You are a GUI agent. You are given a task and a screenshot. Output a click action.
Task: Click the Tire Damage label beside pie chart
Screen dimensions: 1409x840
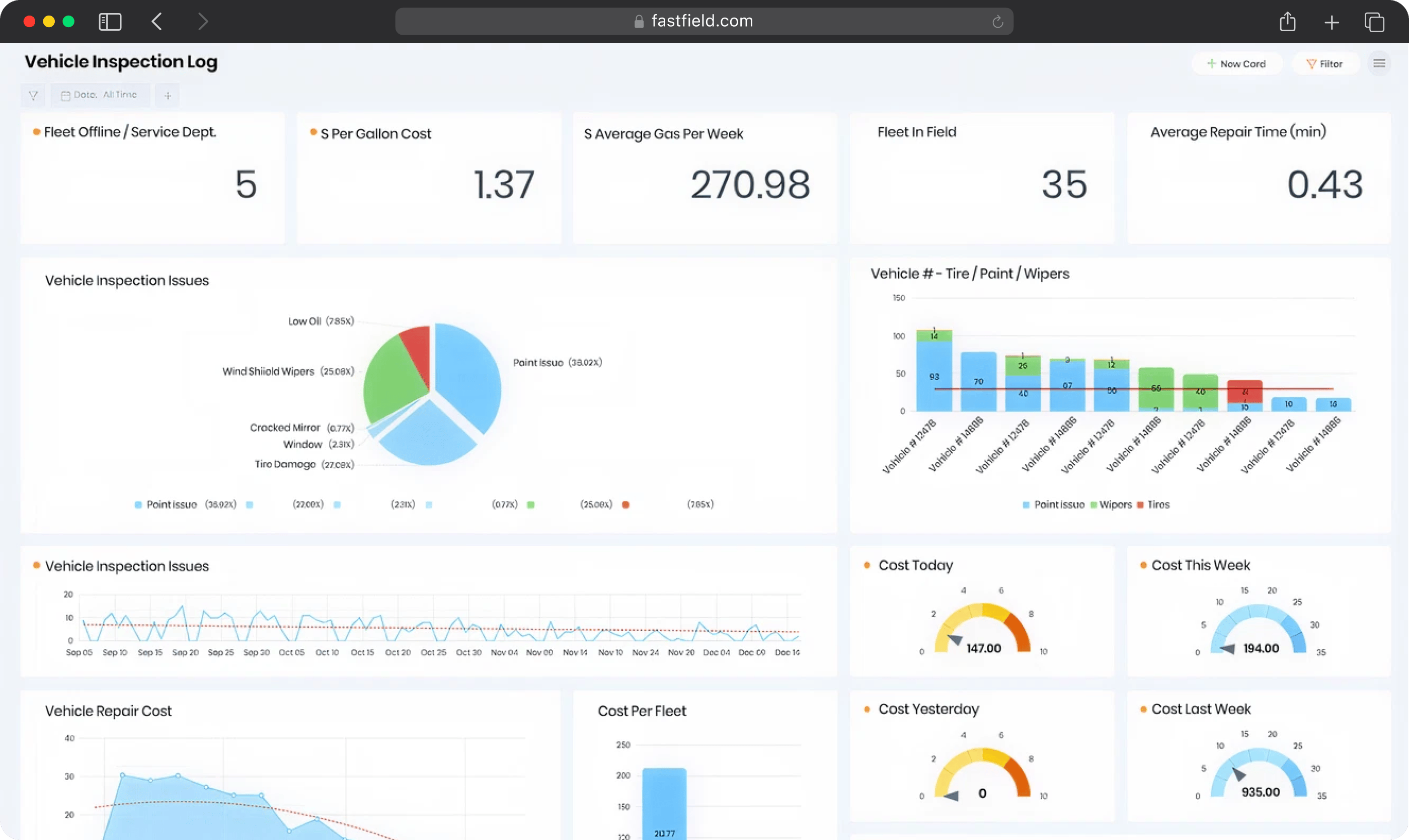(304, 464)
